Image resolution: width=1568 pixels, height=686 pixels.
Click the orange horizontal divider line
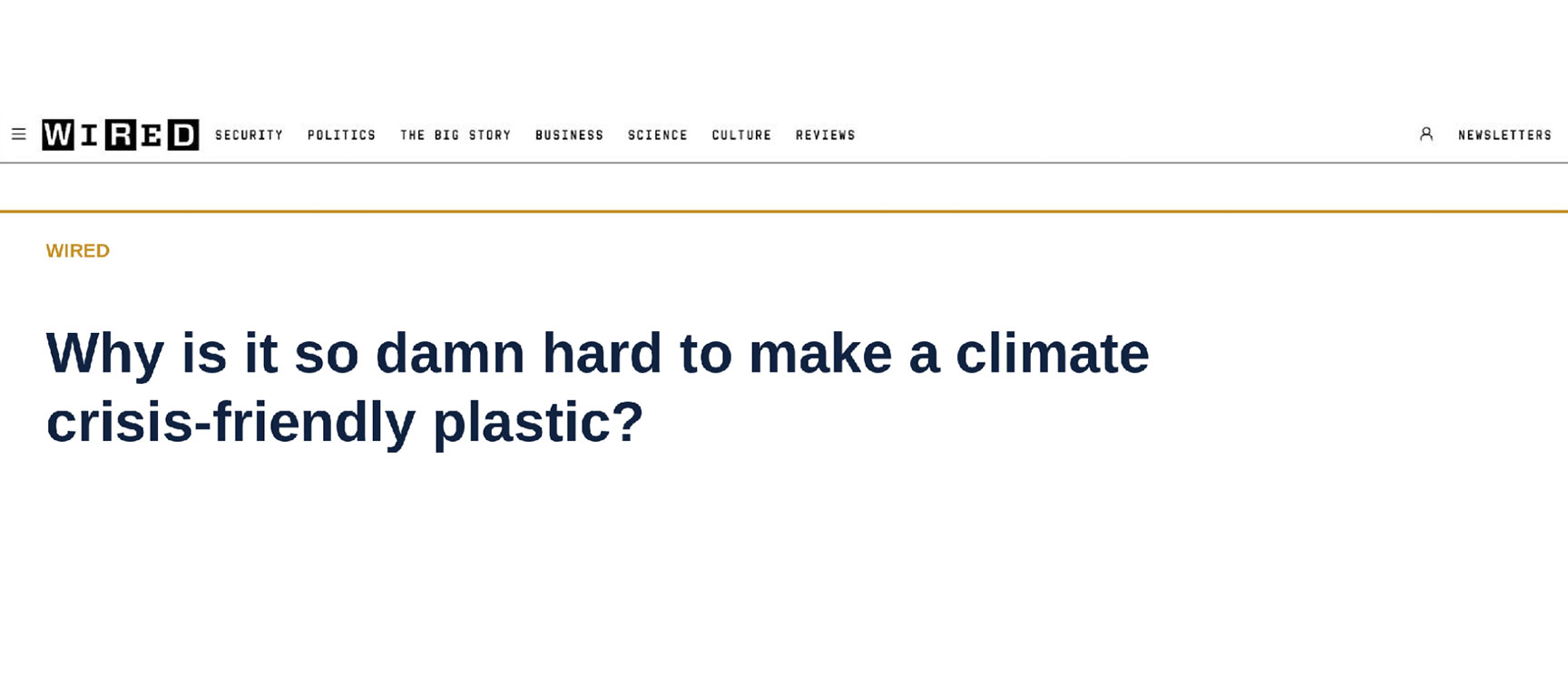pyautogui.click(x=784, y=211)
